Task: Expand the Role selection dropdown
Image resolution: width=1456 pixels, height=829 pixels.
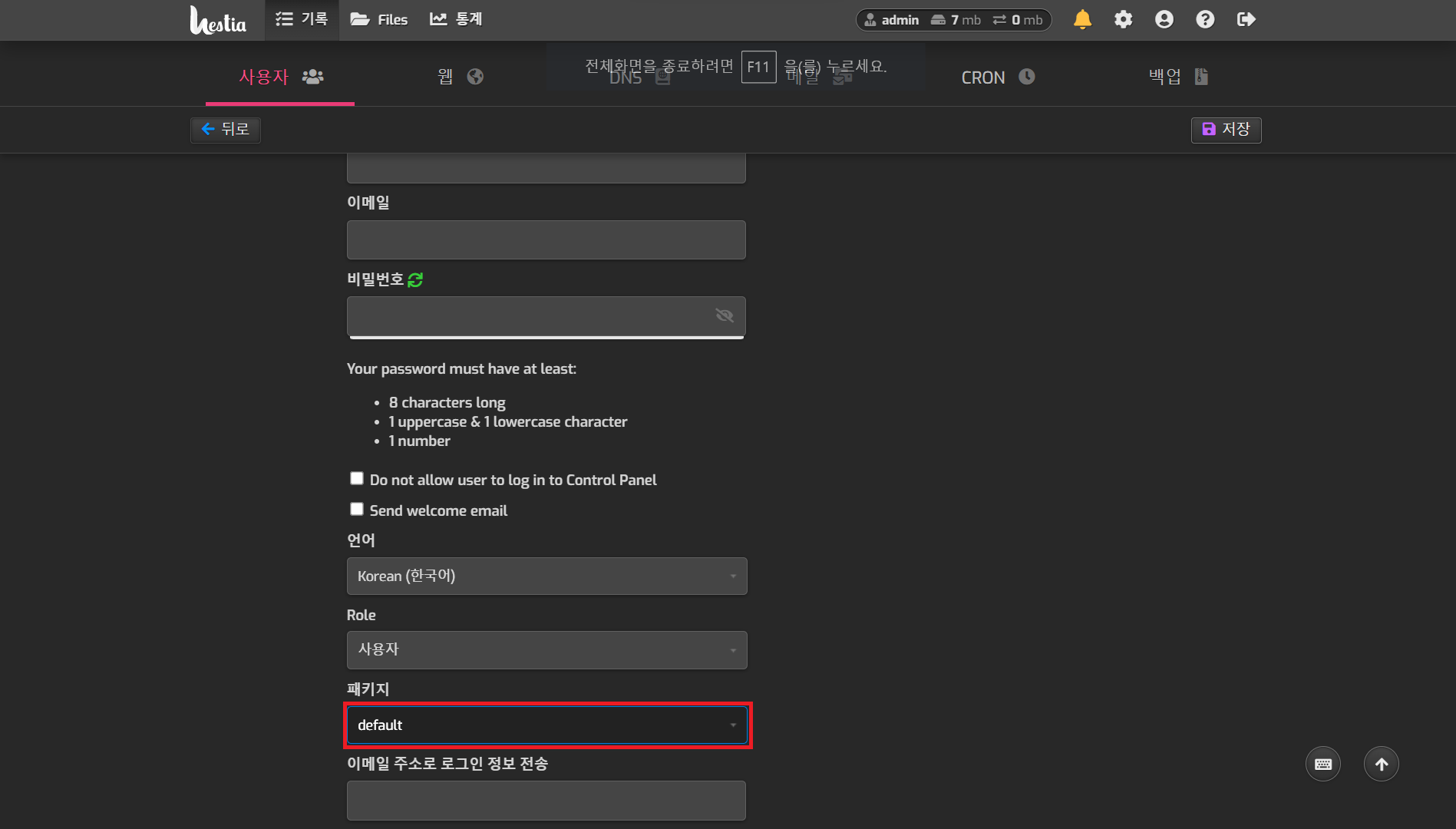Action: 546,649
